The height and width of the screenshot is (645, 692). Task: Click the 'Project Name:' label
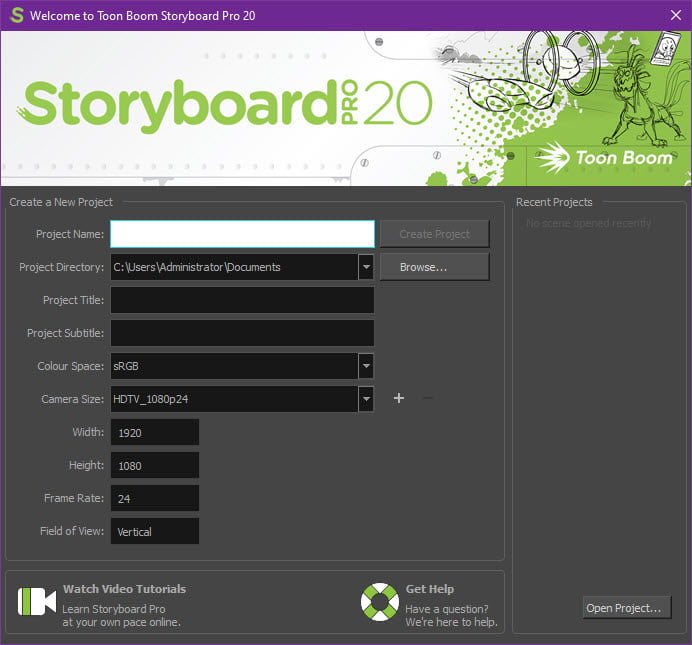tap(70, 234)
